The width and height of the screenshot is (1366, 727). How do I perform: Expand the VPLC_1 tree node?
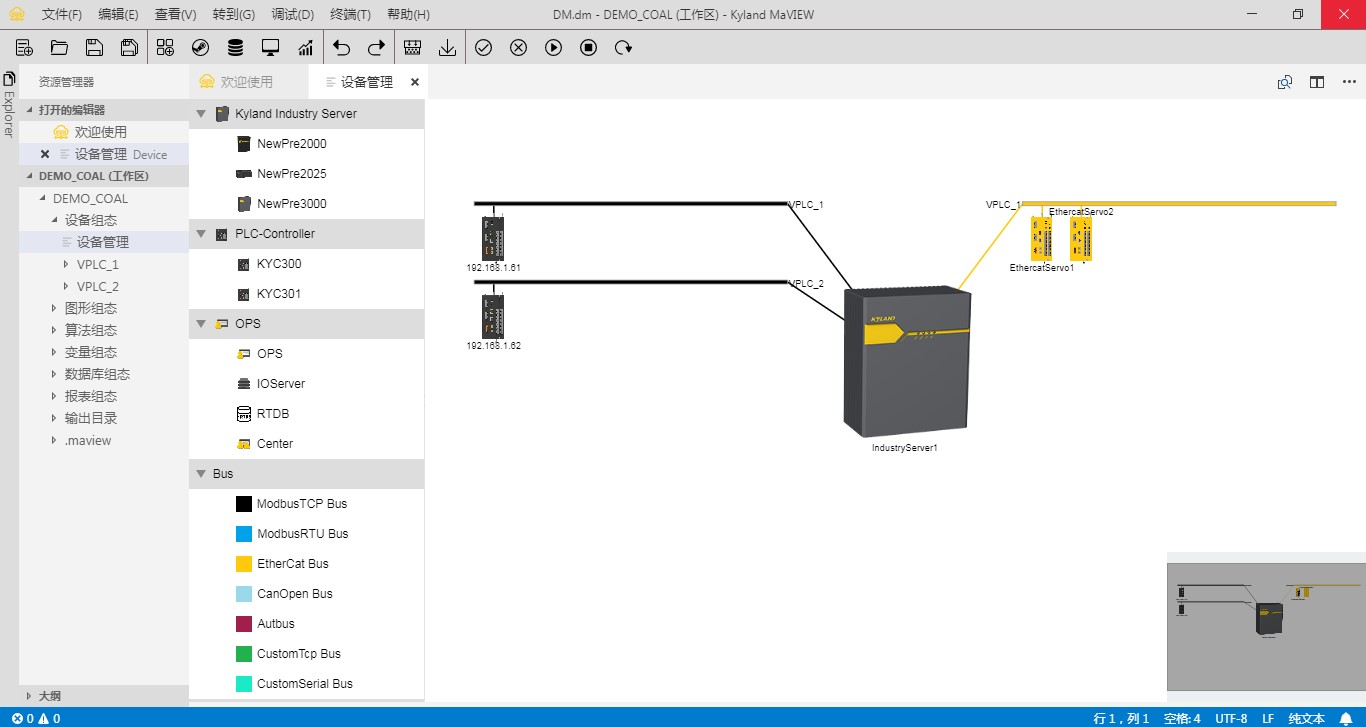(x=66, y=265)
